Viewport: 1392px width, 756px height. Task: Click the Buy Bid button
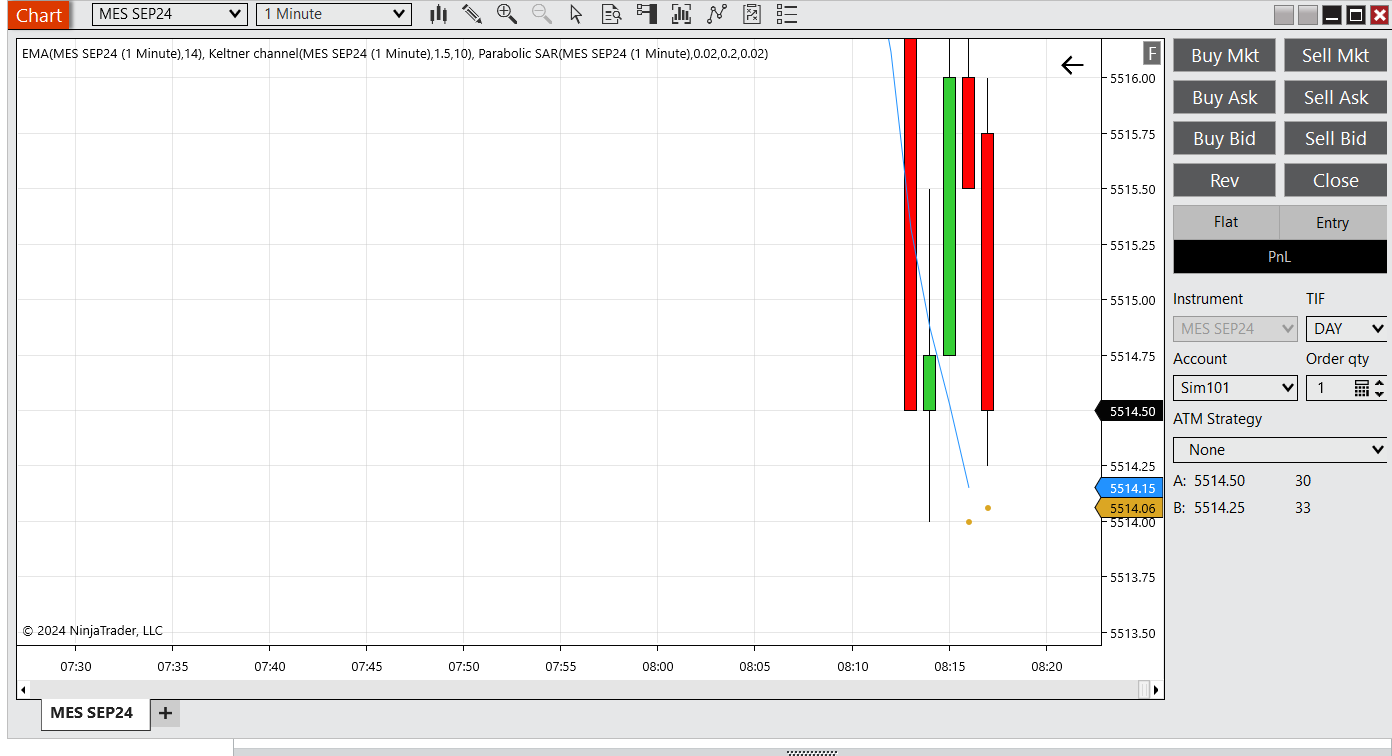[x=1225, y=139]
